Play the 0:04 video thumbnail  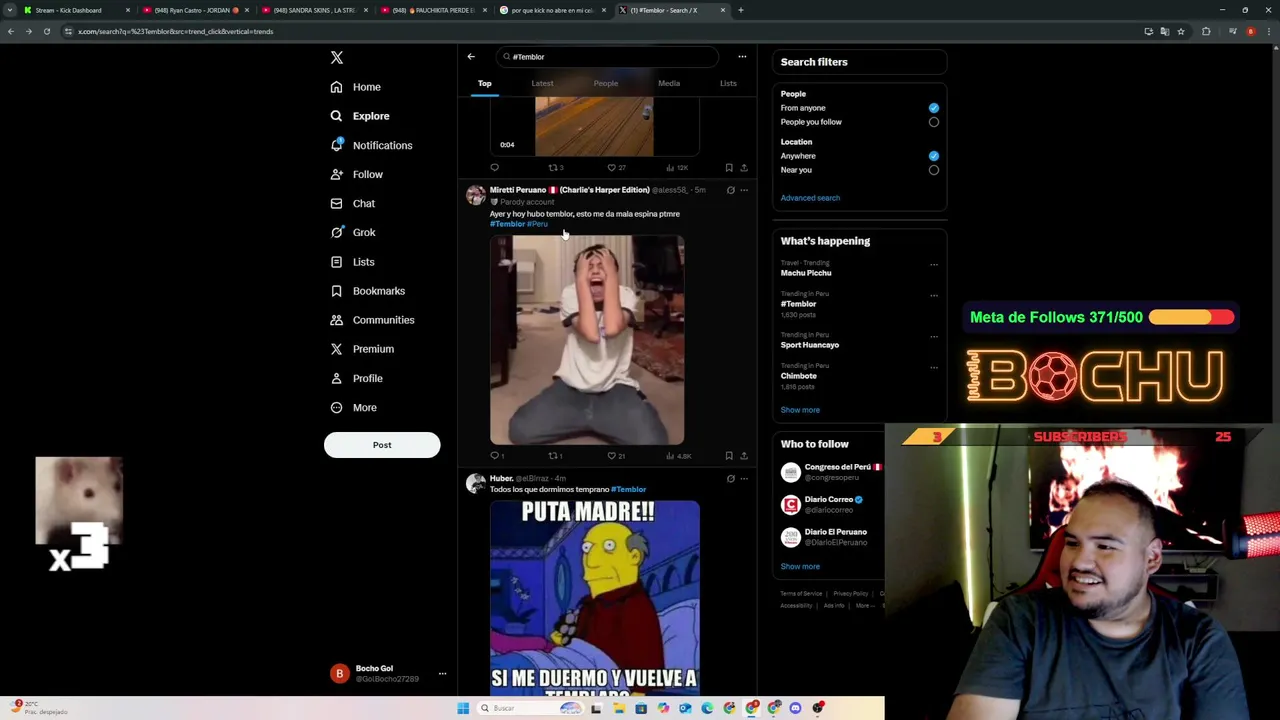click(595, 127)
